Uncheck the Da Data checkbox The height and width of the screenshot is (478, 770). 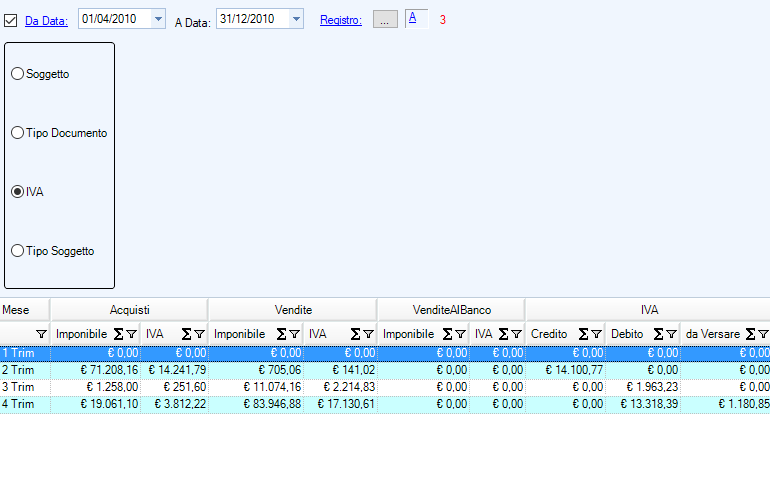tap(11, 19)
